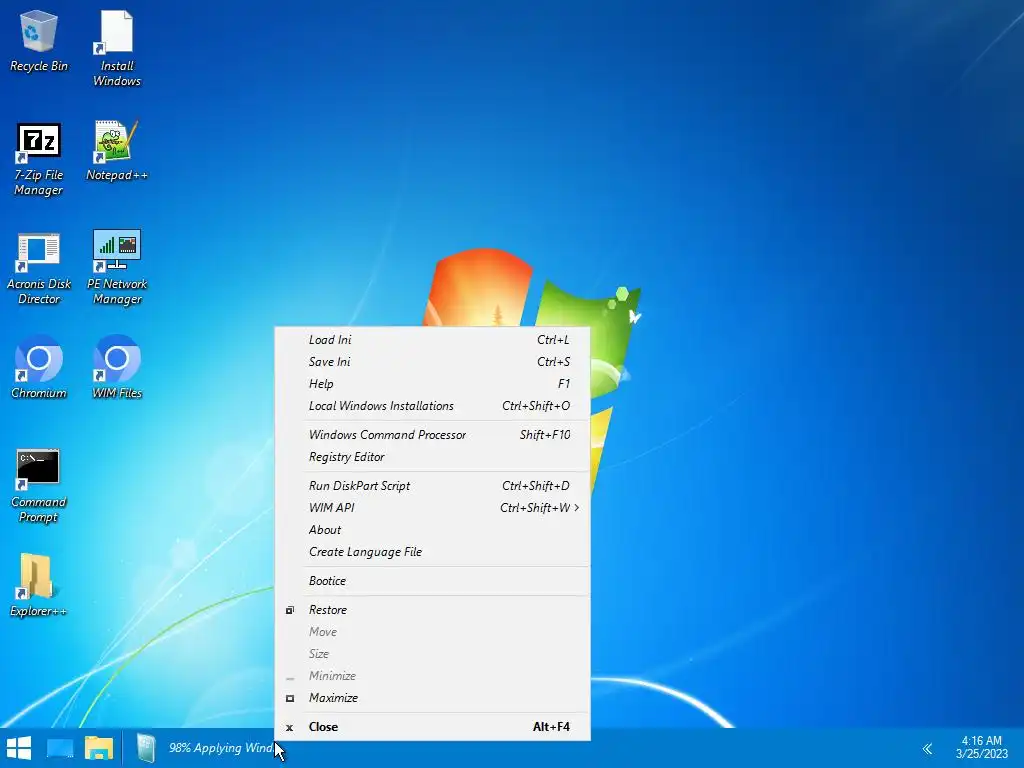Click the Windows Start button
The image size is (1024, 768).
click(x=19, y=748)
